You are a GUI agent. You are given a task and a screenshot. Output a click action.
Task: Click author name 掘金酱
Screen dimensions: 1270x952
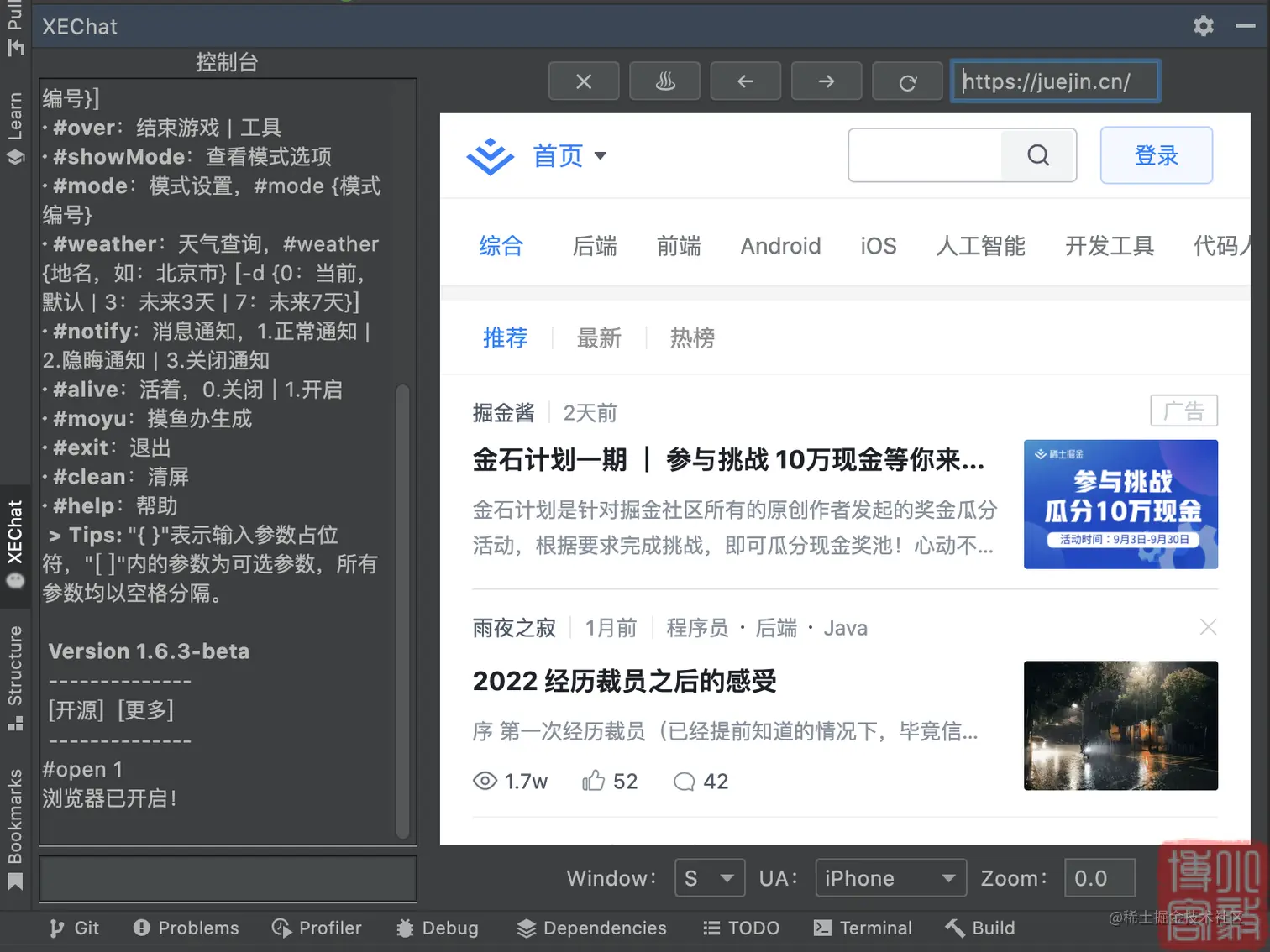(x=503, y=413)
